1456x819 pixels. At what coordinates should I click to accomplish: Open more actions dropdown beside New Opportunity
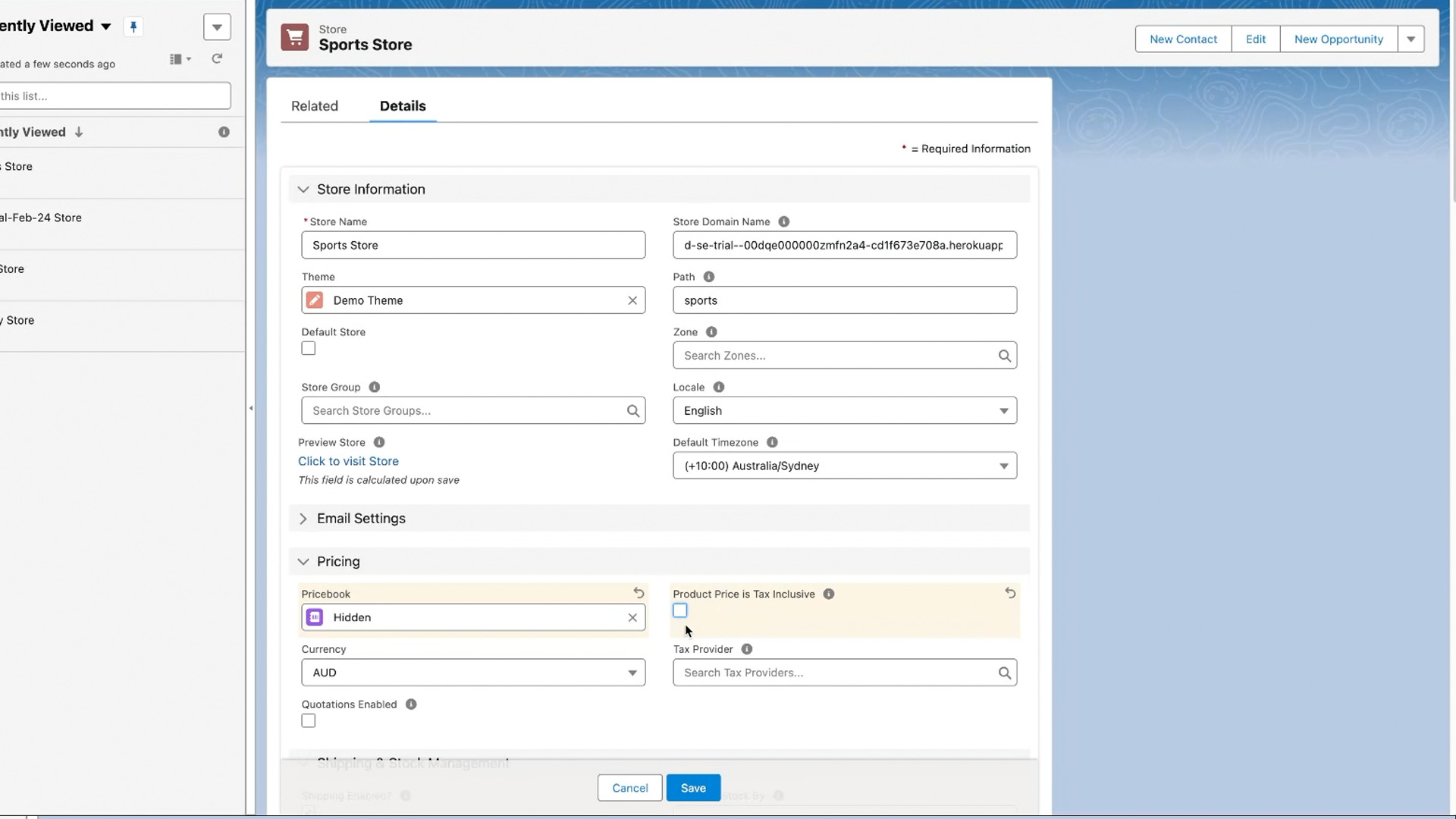1410,39
